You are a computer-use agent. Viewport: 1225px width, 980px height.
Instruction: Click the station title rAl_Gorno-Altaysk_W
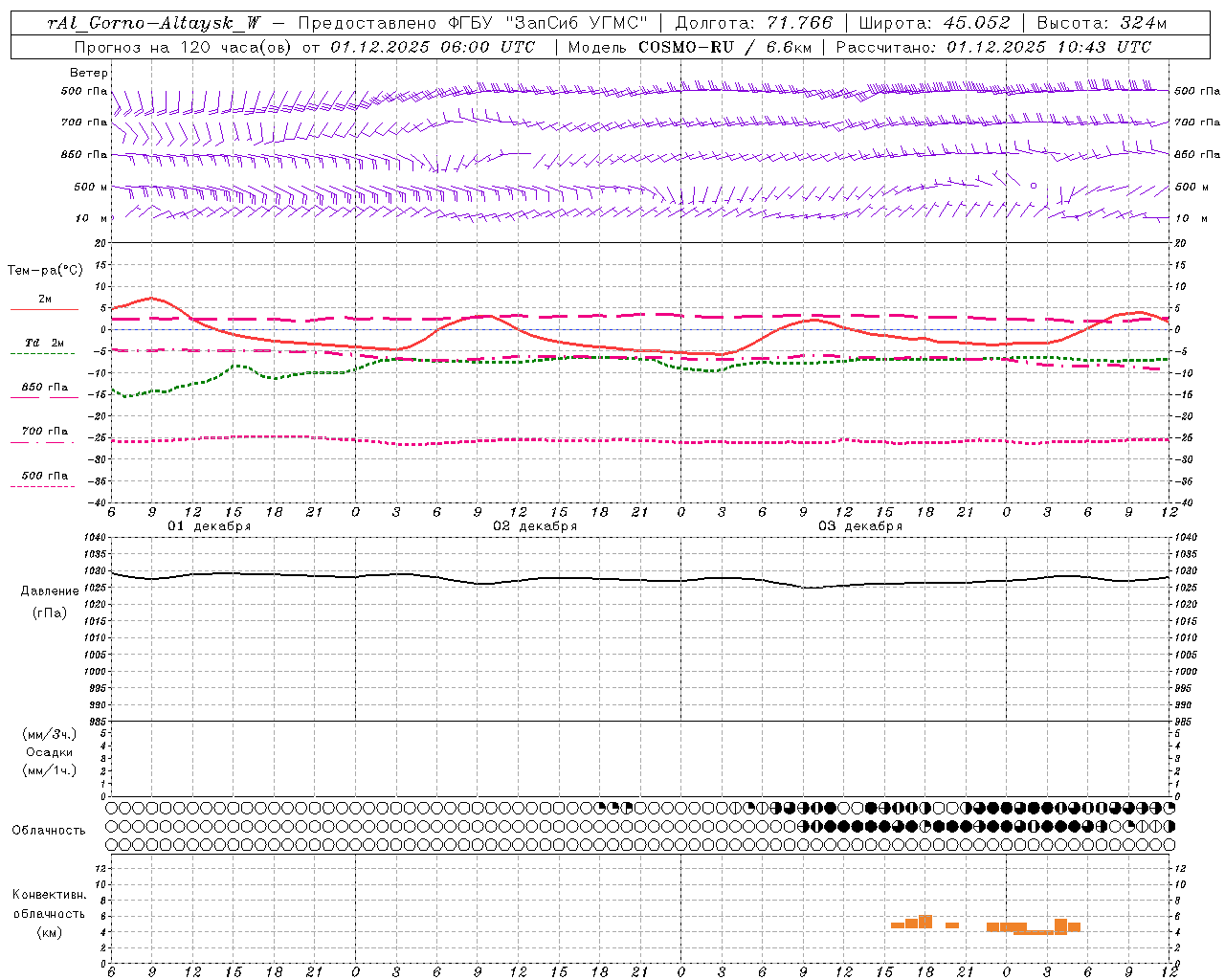[154, 23]
